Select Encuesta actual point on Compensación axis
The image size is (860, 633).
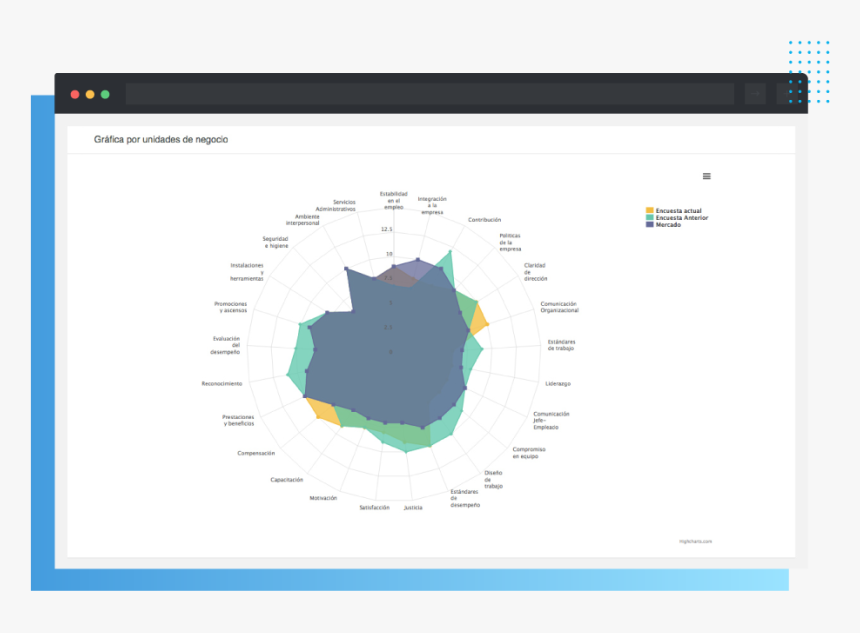point(318,417)
